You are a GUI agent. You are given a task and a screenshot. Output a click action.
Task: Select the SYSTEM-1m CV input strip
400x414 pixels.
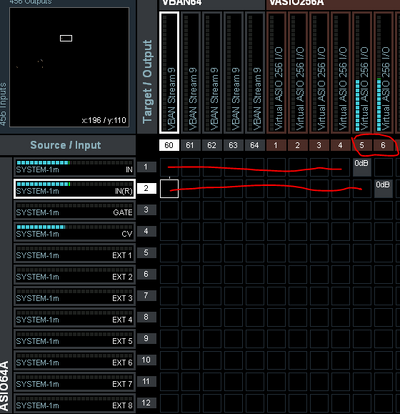(x=74, y=231)
